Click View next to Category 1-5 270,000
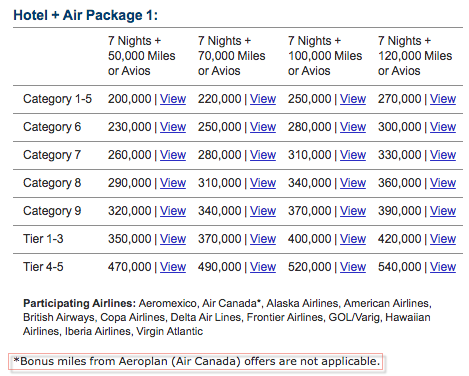Image resolution: width=469 pixels, height=376 pixels. coord(443,99)
